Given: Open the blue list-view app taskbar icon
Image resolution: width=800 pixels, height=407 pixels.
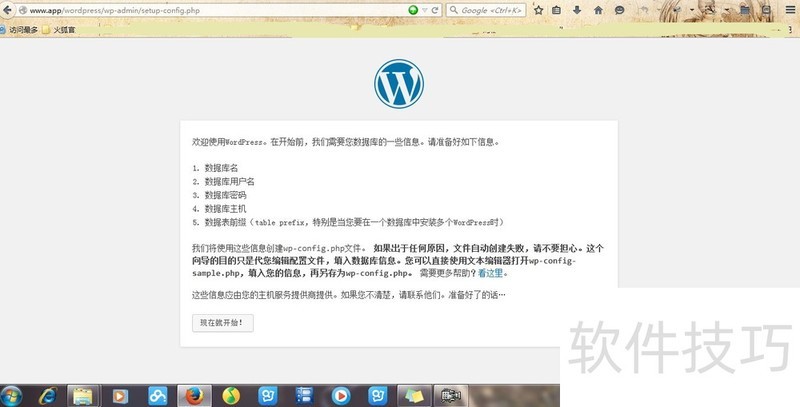Looking at the screenshot, I should tap(304, 396).
